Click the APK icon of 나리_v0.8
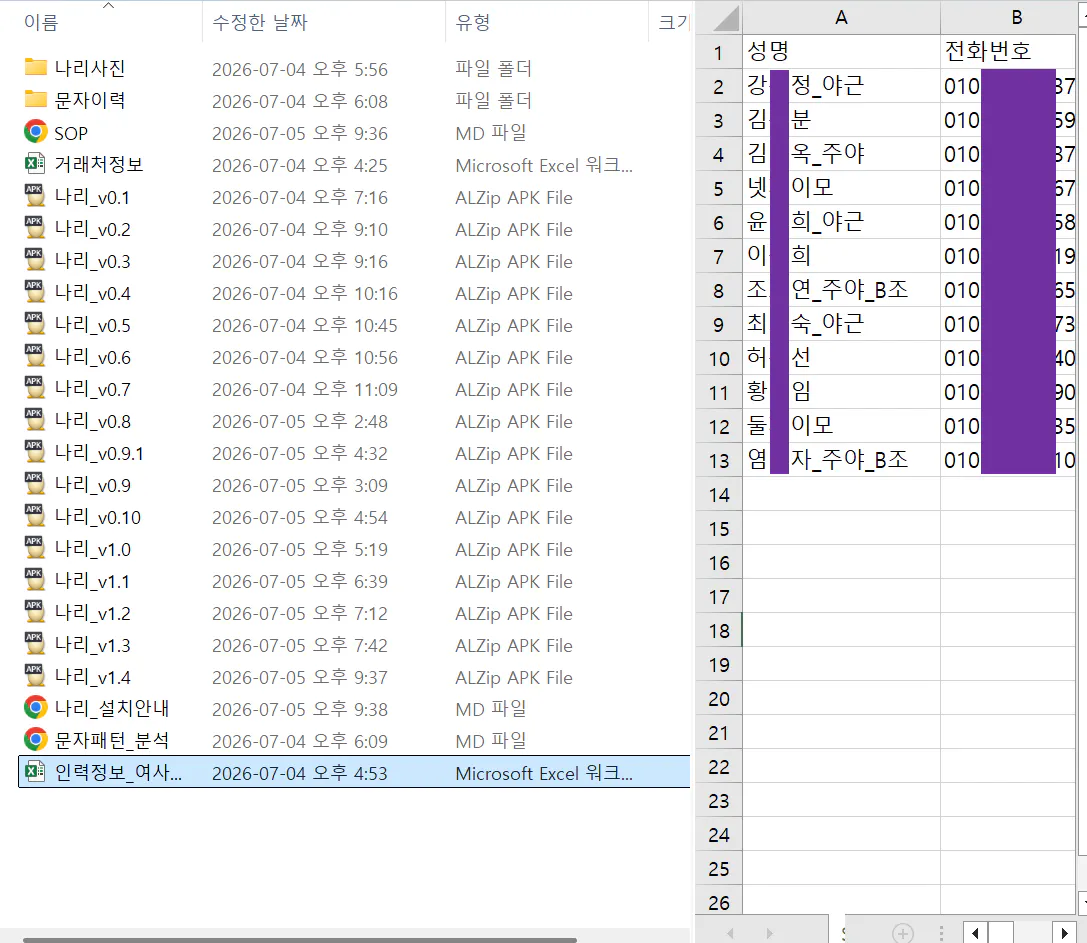Screen dimensions: 1087x943 tap(35, 419)
